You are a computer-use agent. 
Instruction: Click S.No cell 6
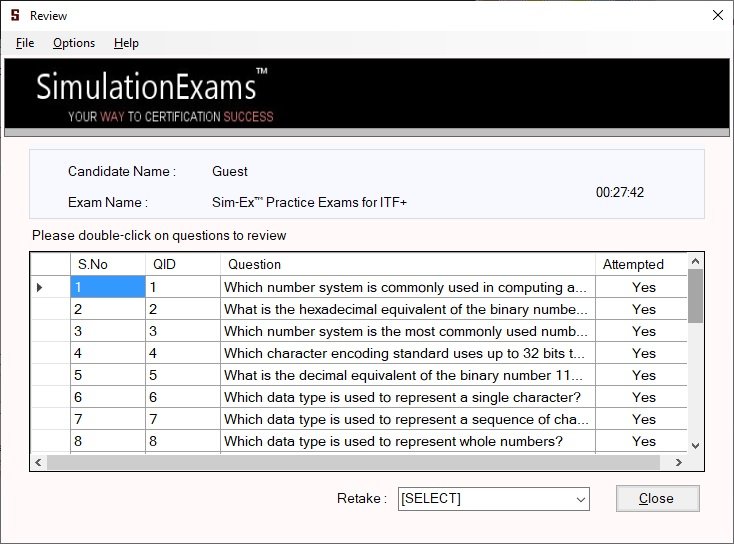(108, 397)
